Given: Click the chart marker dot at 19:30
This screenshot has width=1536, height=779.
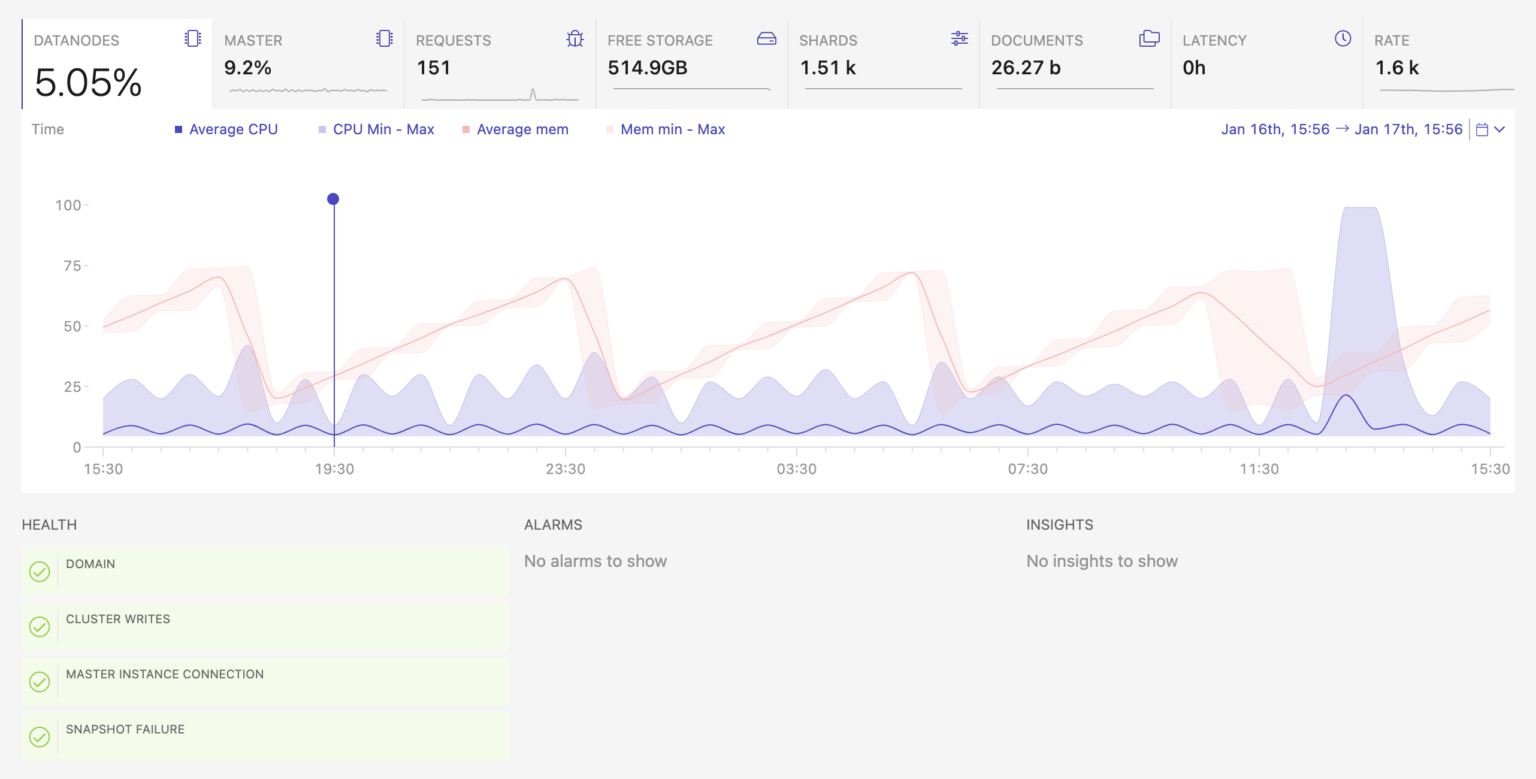Looking at the screenshot, I should tap(333, 199).
